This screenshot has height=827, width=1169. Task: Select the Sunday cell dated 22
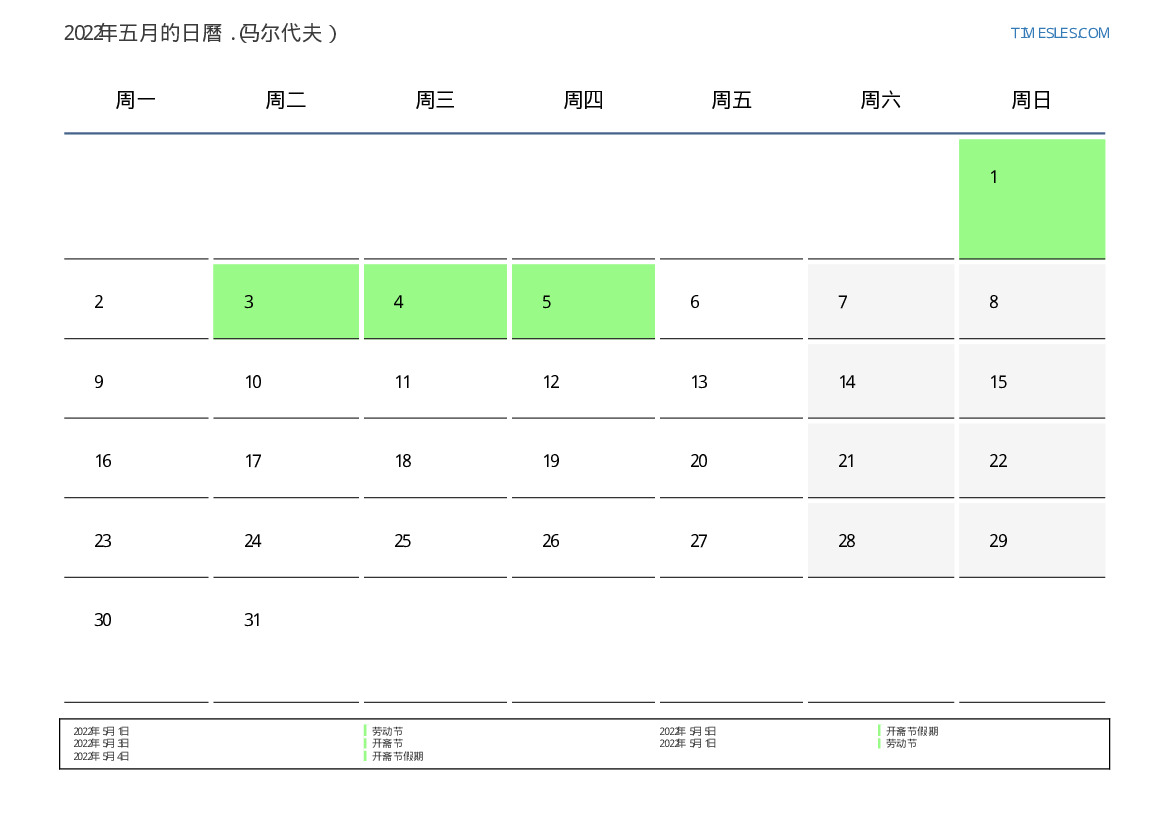(x=1032, y=460)
